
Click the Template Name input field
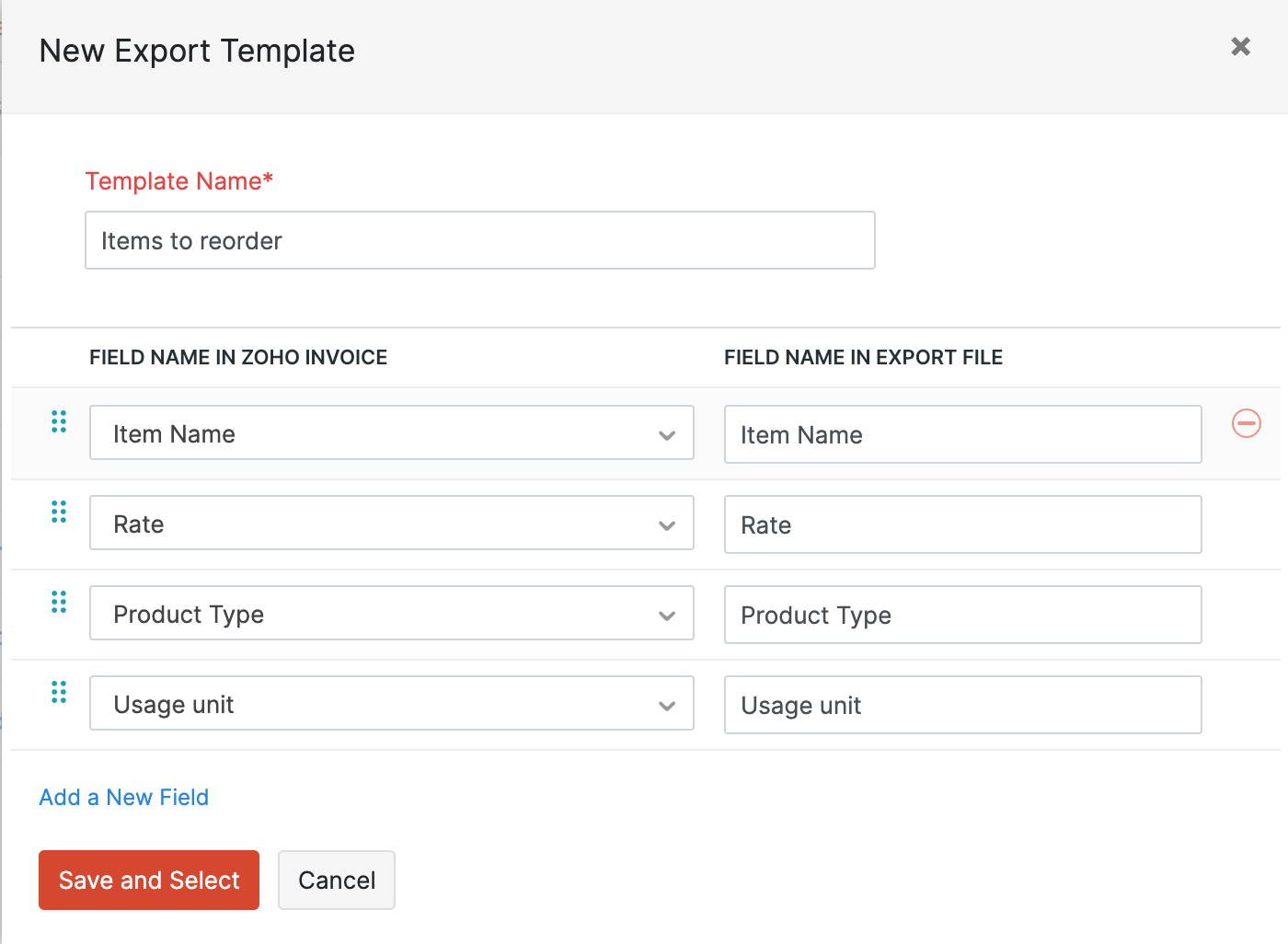point(479,241)
